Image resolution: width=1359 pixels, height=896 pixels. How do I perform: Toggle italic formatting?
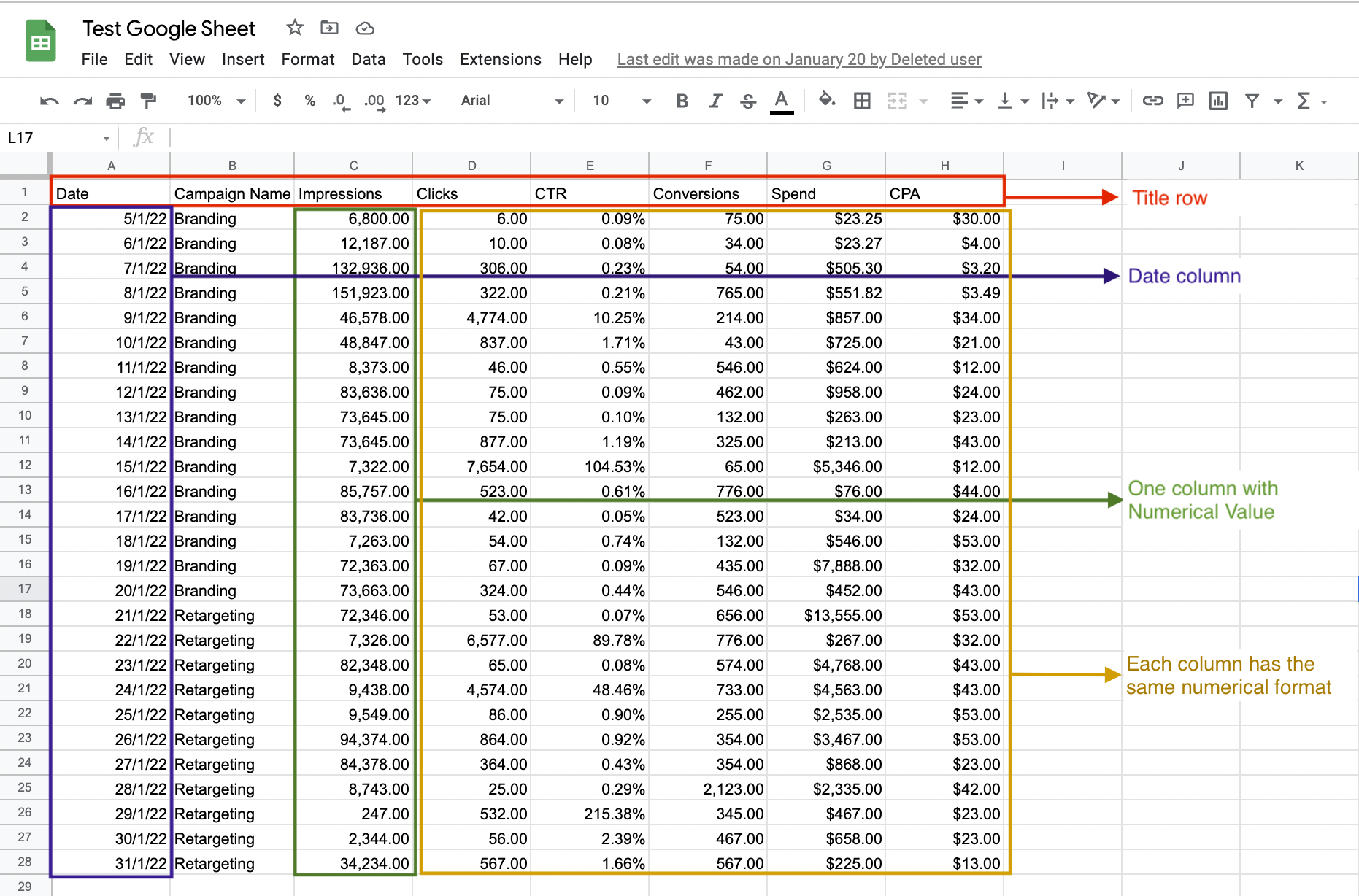715,101
